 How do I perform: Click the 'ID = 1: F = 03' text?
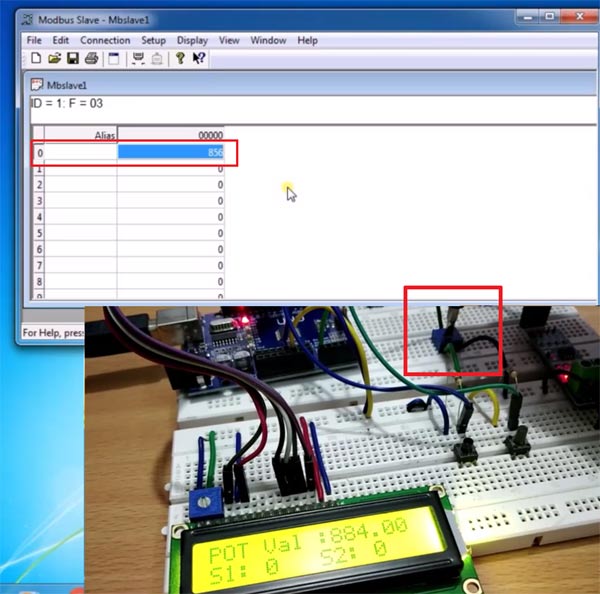(67, 103)
